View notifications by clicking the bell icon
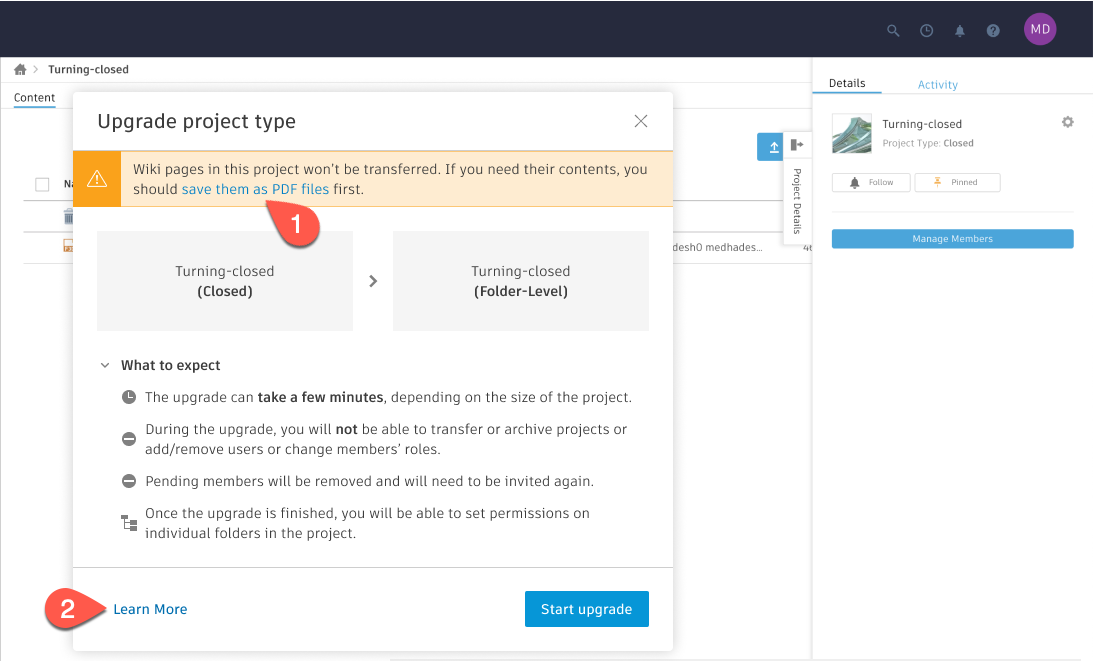The image size is (1093, 661). [959, 30]
